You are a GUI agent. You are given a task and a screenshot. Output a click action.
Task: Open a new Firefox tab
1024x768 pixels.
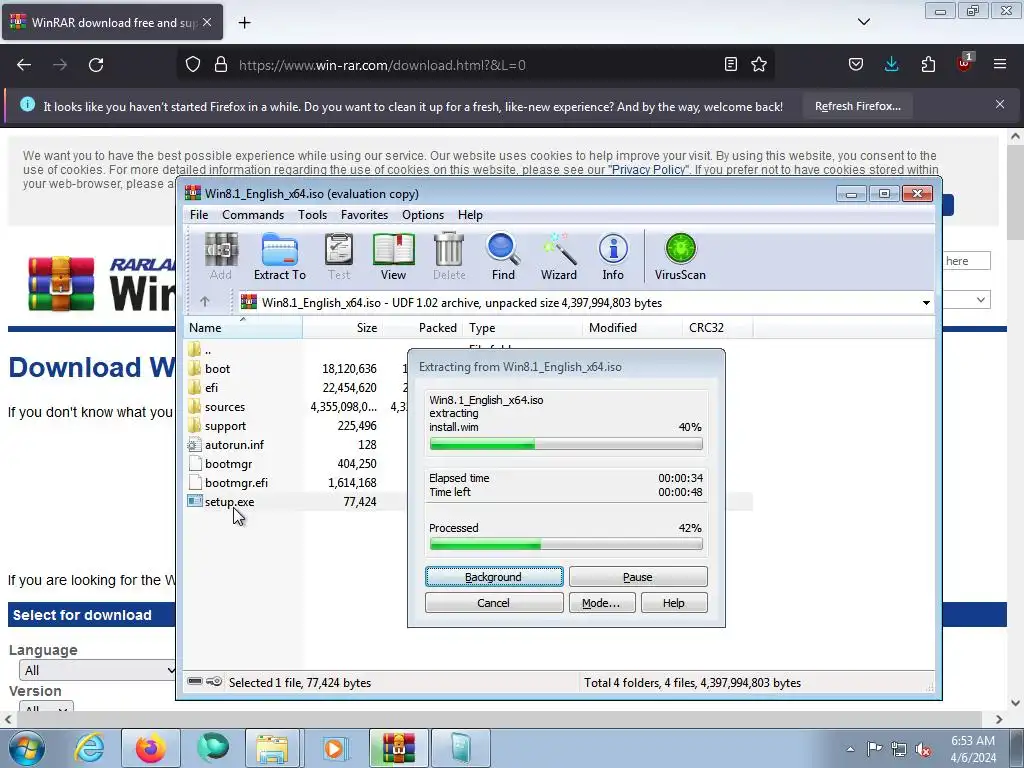pyautogui.click(x=244, y=23)
